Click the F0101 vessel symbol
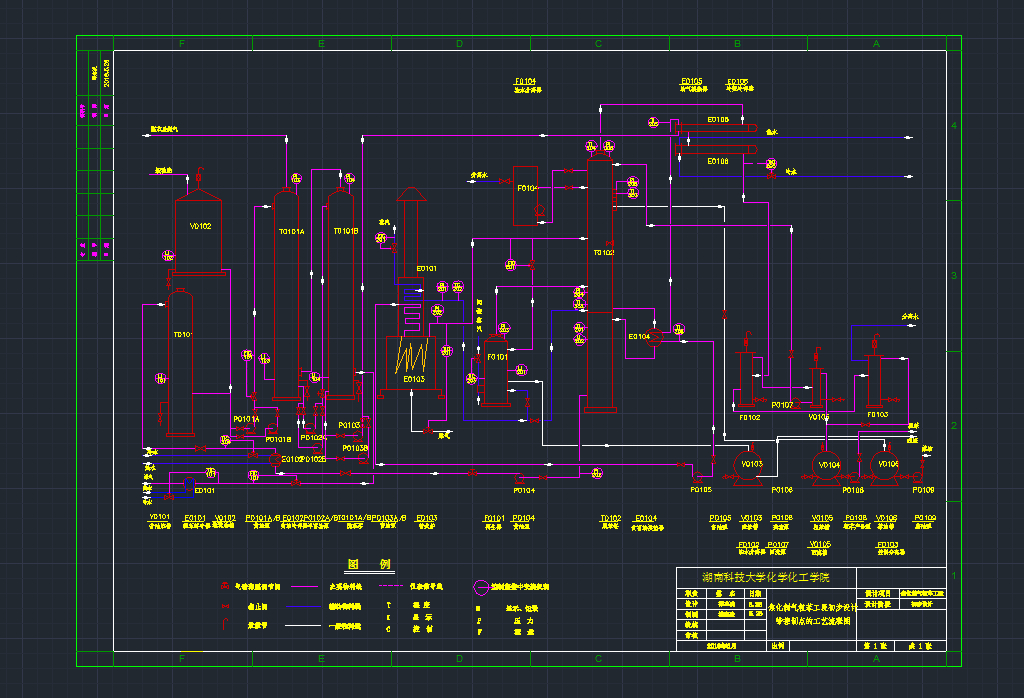 (496, 372)
